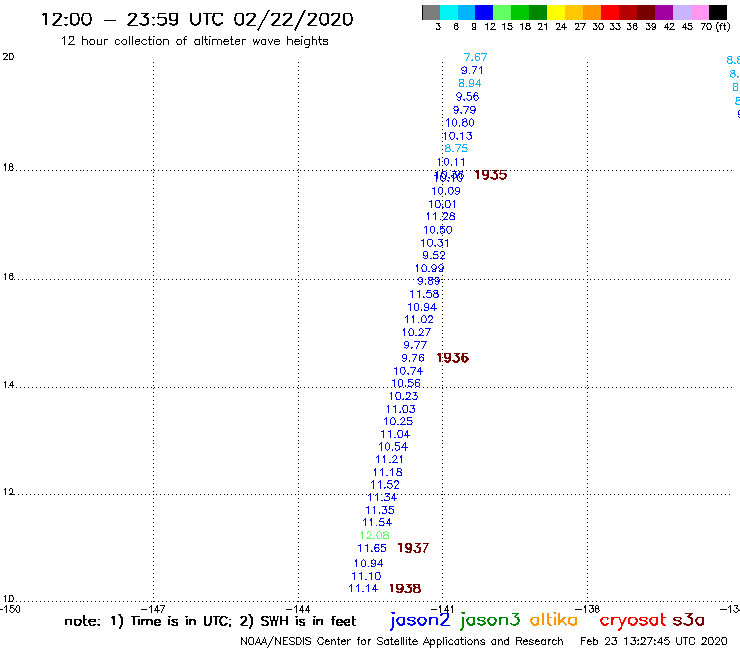Click the light blue 8.94 reading

[x=470, y=84]
